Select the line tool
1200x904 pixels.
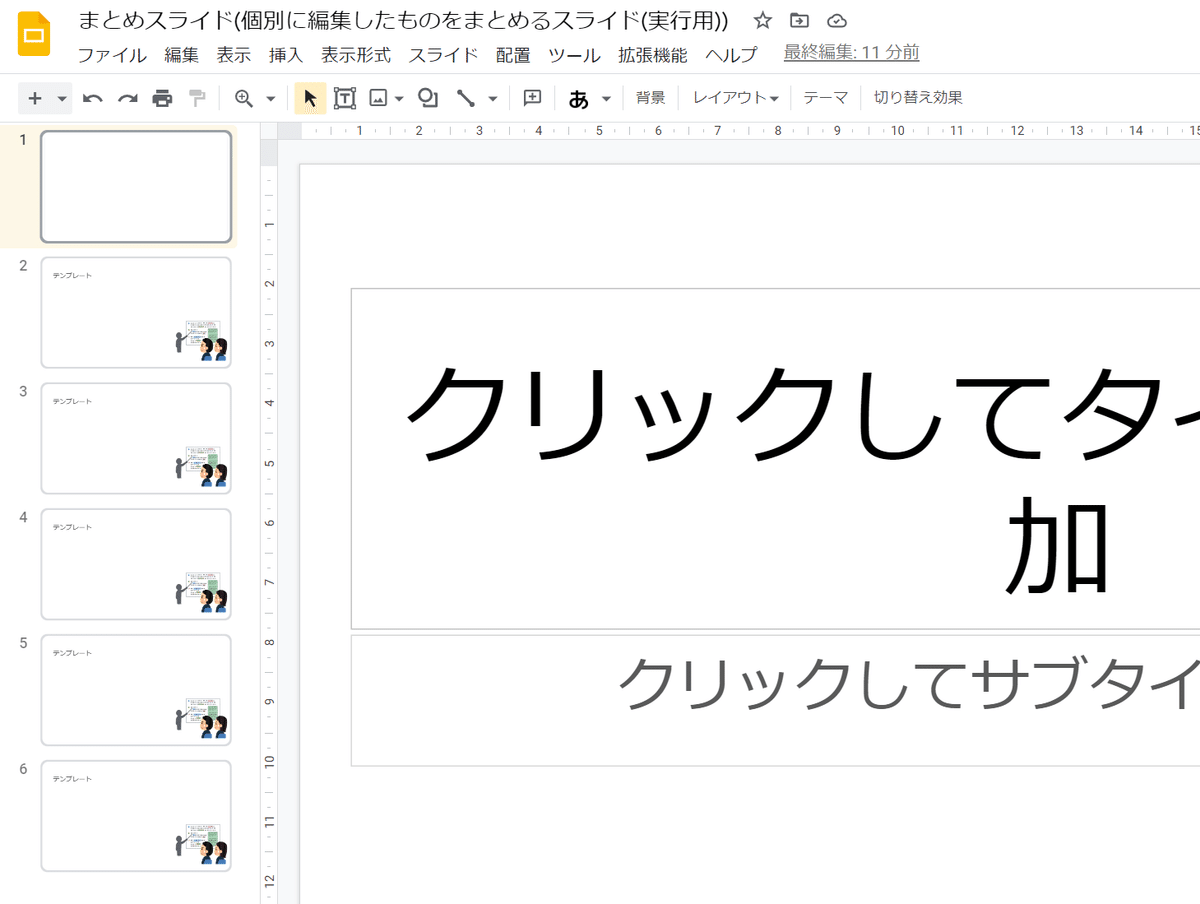pyautogui.click(x=465, y=98)
